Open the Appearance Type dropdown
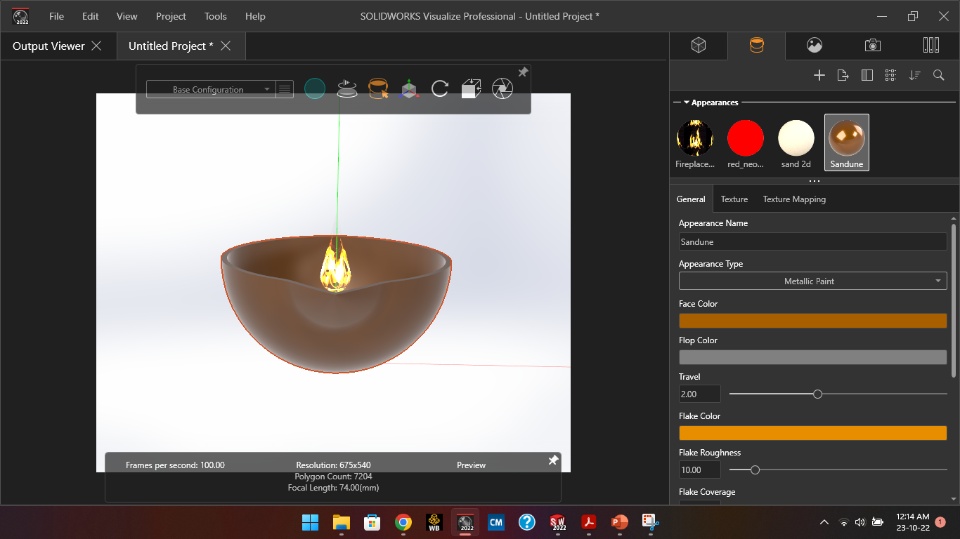 click(x=811, y=281)
